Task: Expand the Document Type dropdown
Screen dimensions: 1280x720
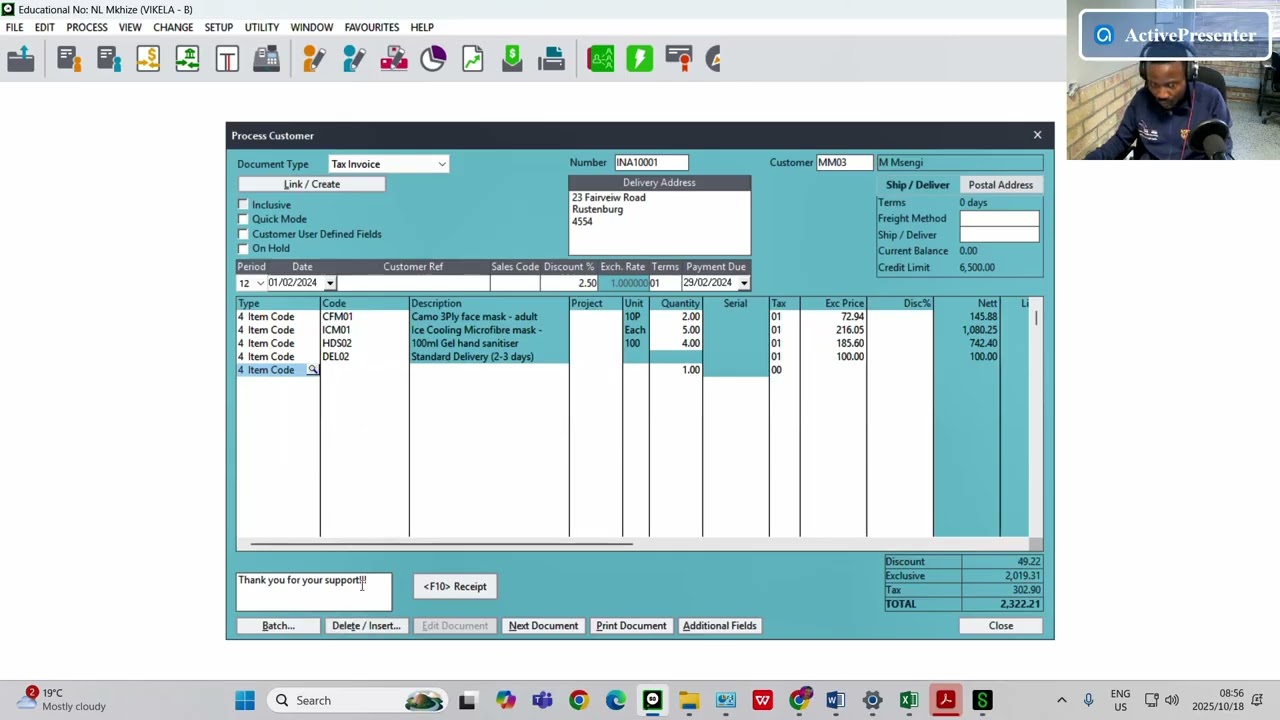Action: 442,164
